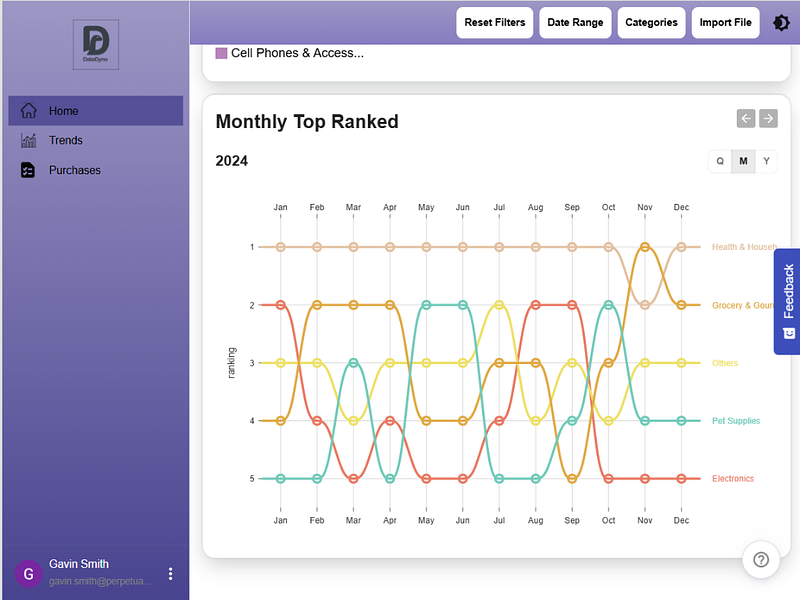Screen dimensions: 800x600
Task: Click the Purchases checklist icon
Action: [28, 170]
